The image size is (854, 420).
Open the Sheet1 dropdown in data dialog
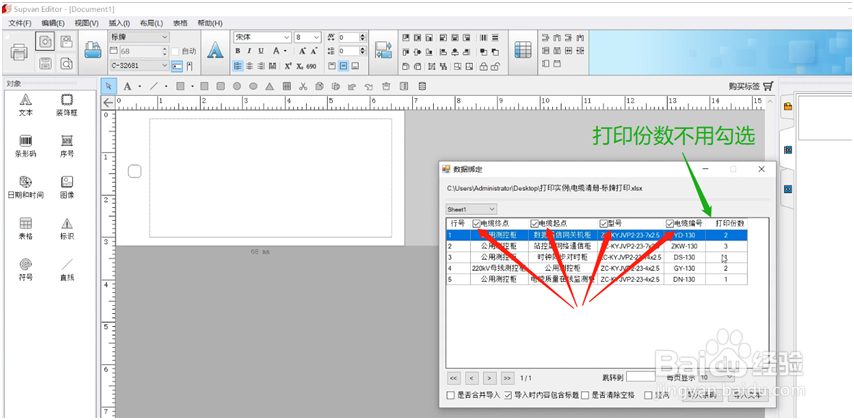tap(471, 209)
